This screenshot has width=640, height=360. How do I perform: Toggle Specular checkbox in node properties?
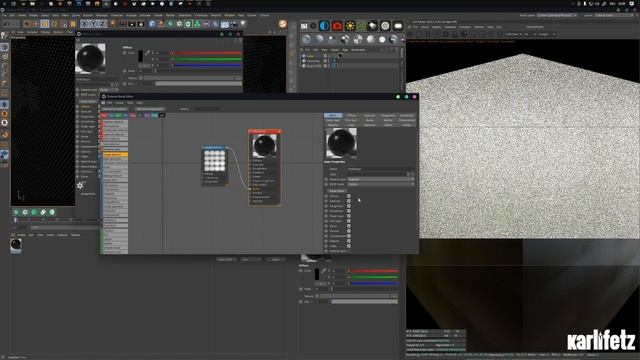tap(349, 201)
